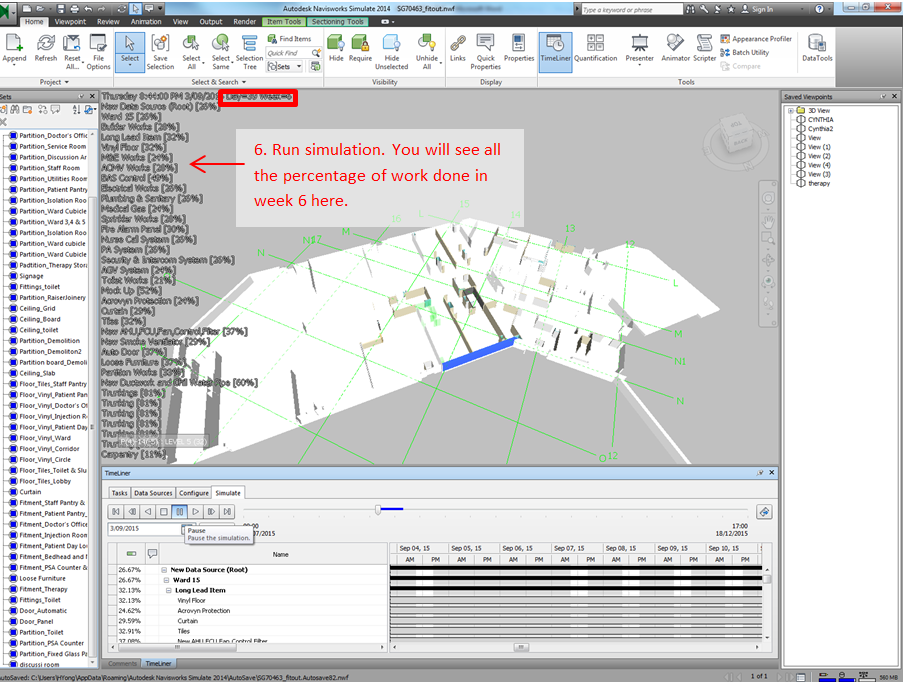This screenshot has height=682, width=913.
Task: Collapse the Long Lead Item task
Action: (169, 591)
